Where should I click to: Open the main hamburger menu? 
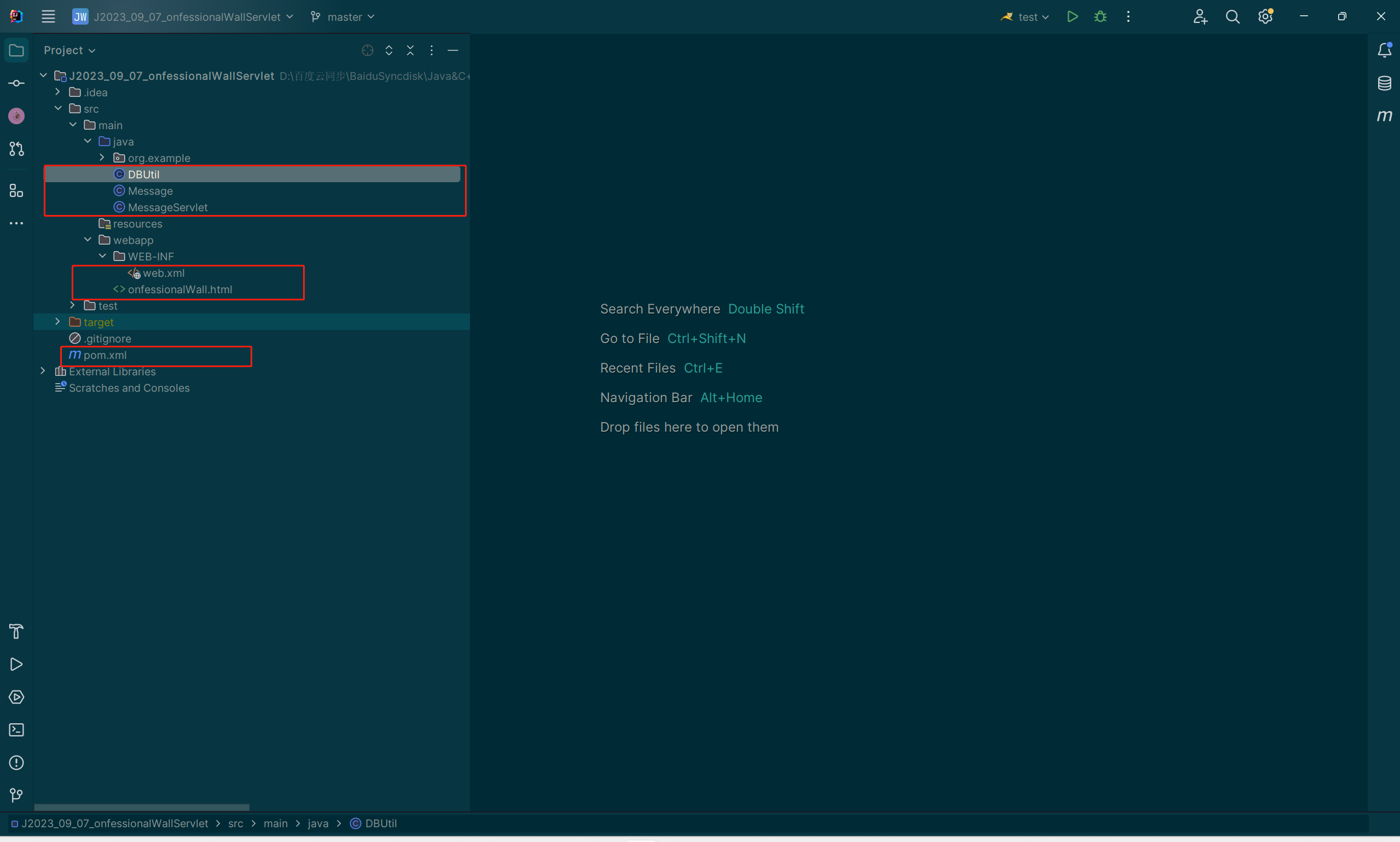(48, 17)
